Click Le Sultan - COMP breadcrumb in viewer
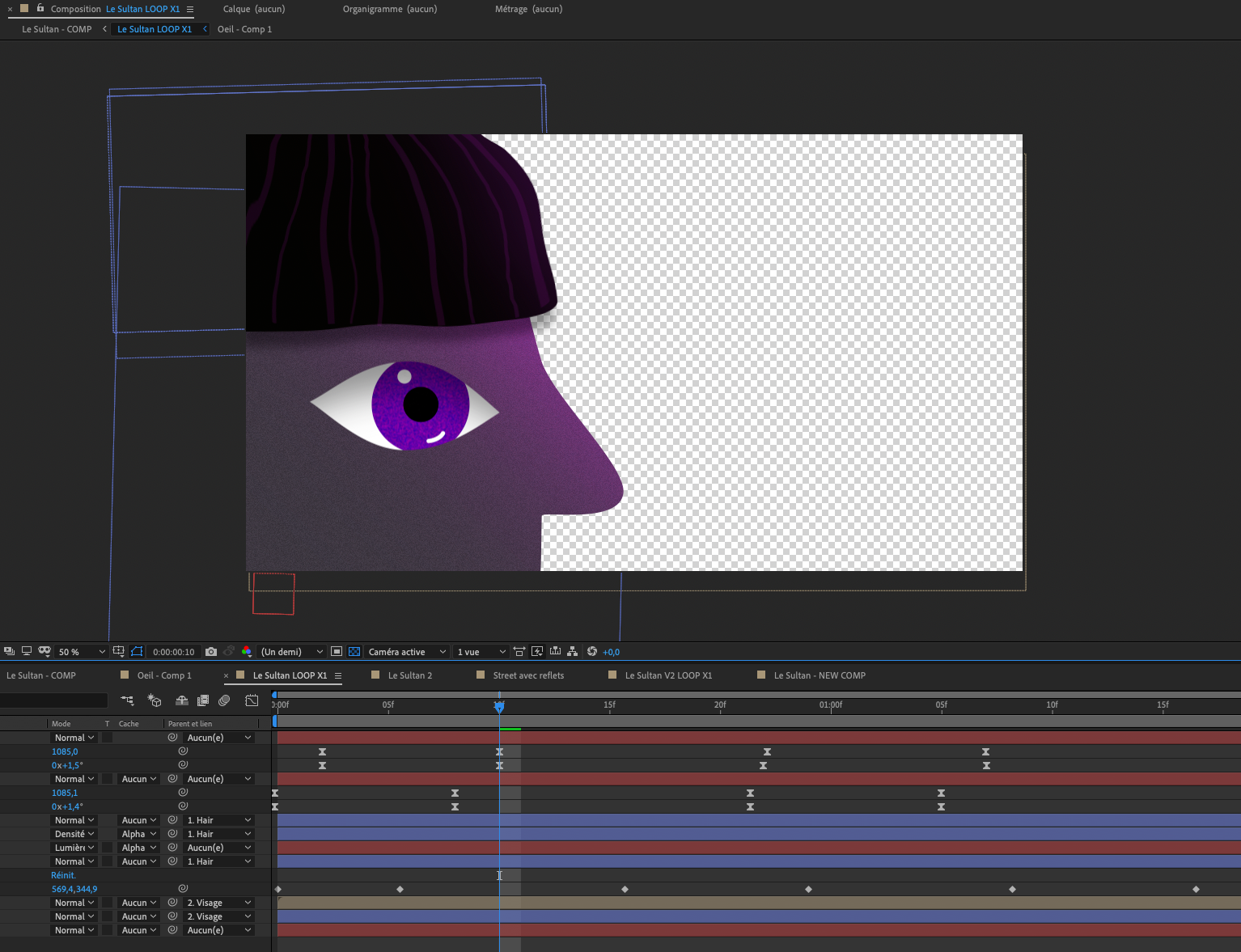This screenshot has width=1241, height=952. pos(57,29)
